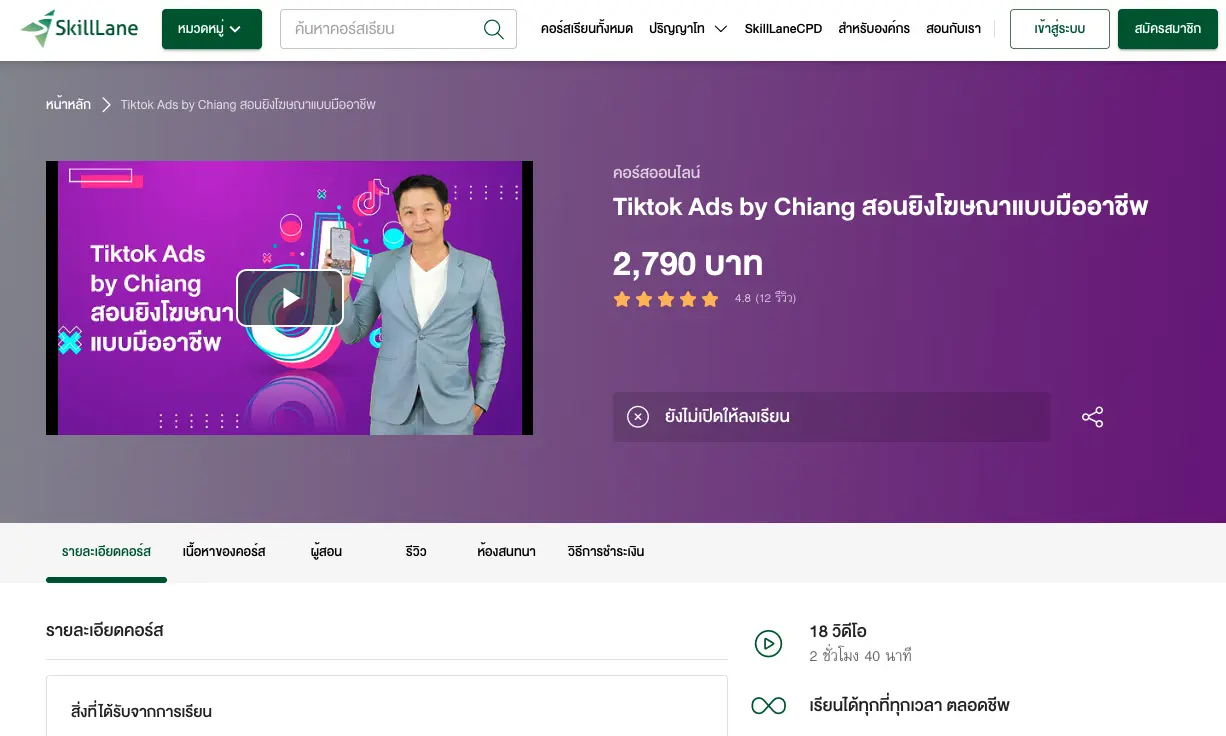
Task: Click the คอร์สออนไลน์ label text
Action: click(x=656, y=173)
